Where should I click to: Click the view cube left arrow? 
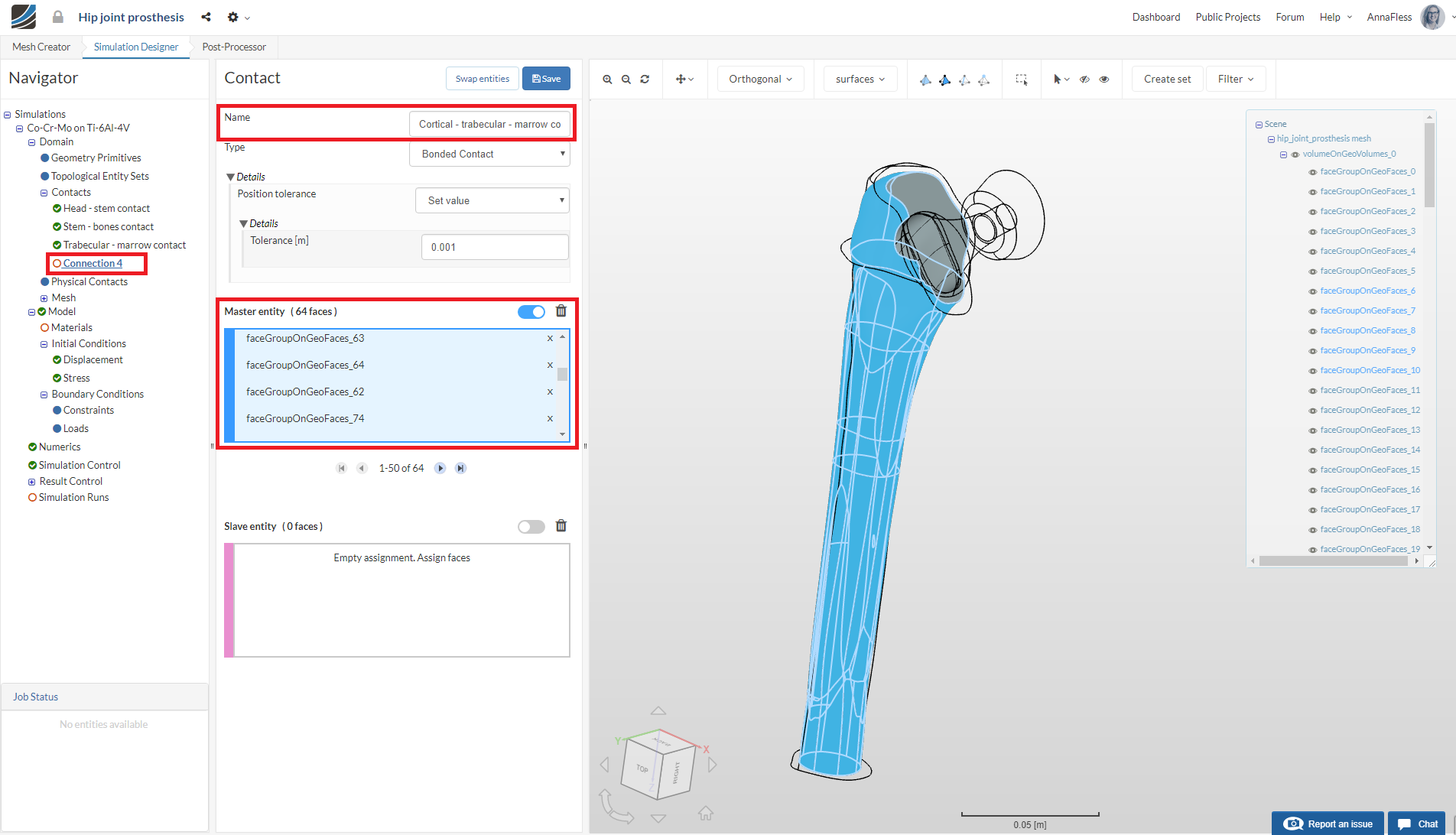[605, 765]
